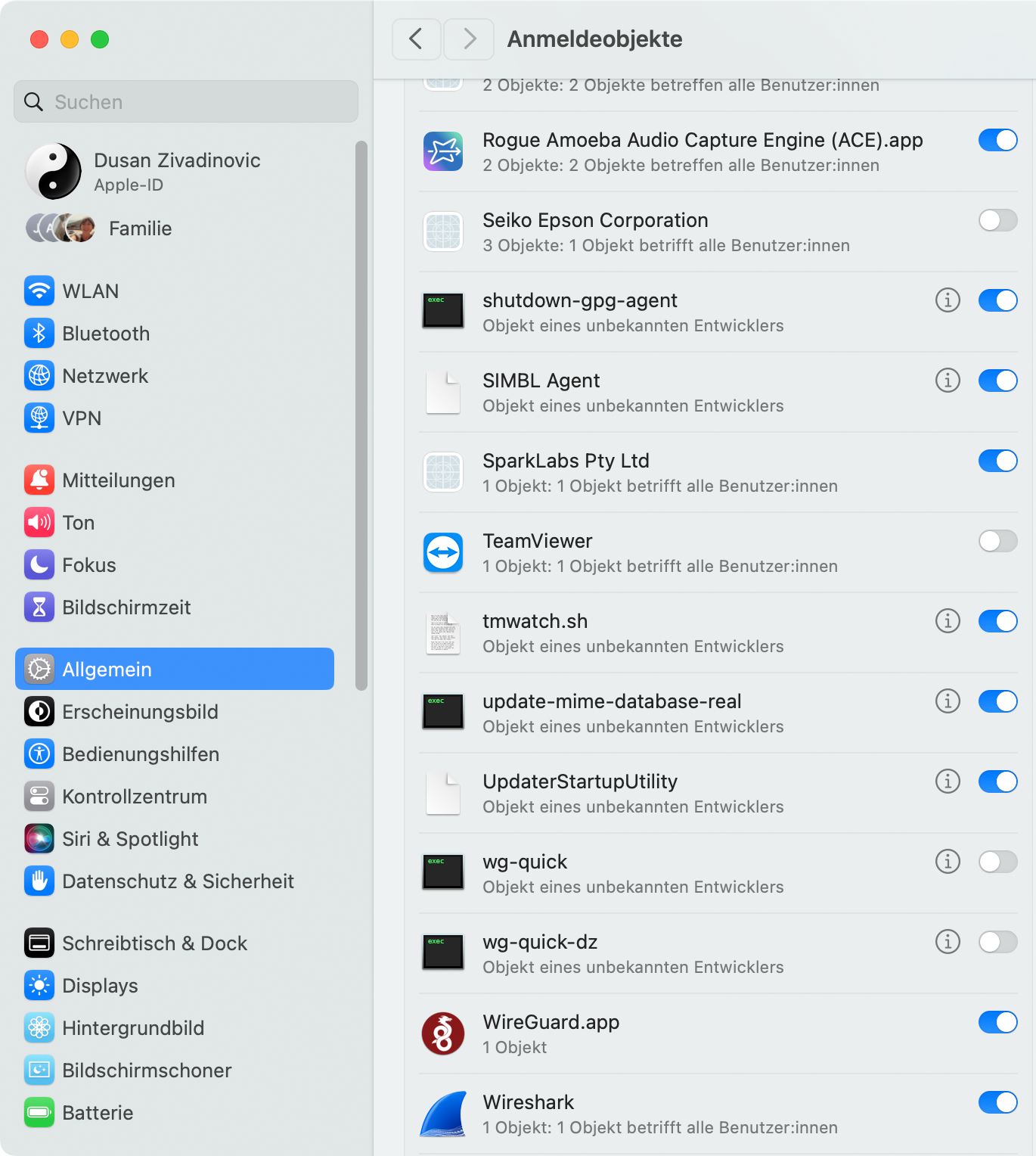Show info for UpdaterStartupUtility
The image size is (1036, 1156).
click(948, 782)
